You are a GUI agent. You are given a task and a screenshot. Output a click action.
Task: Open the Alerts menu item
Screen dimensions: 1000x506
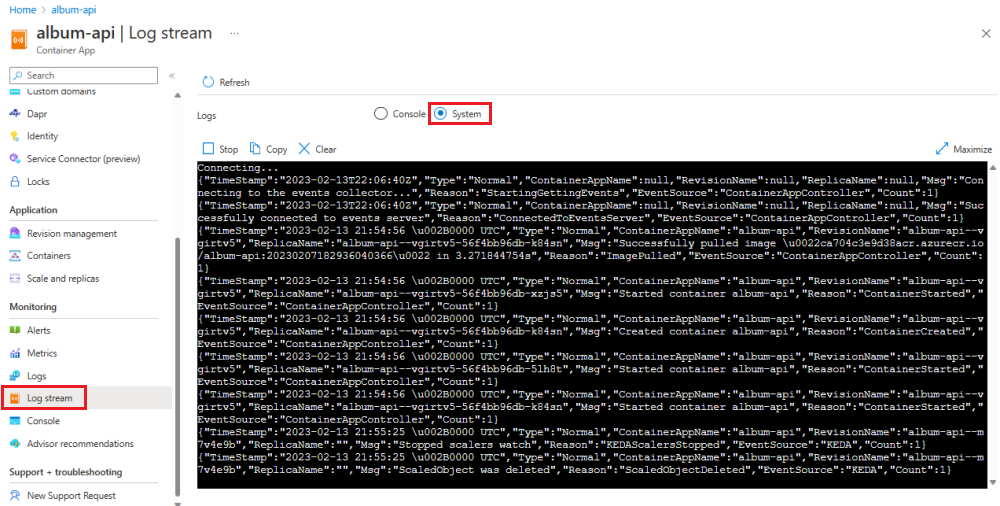[38, 331]
